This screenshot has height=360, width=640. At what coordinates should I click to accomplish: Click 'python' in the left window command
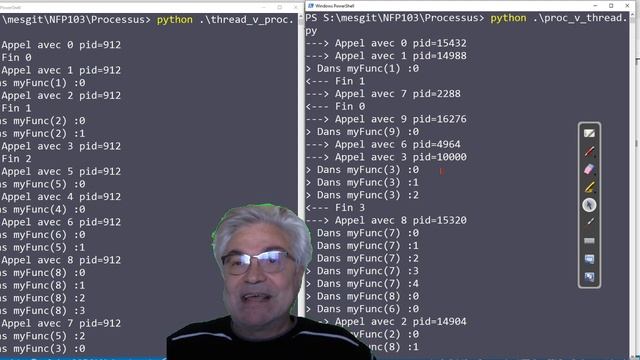click(x=175, y=20)
